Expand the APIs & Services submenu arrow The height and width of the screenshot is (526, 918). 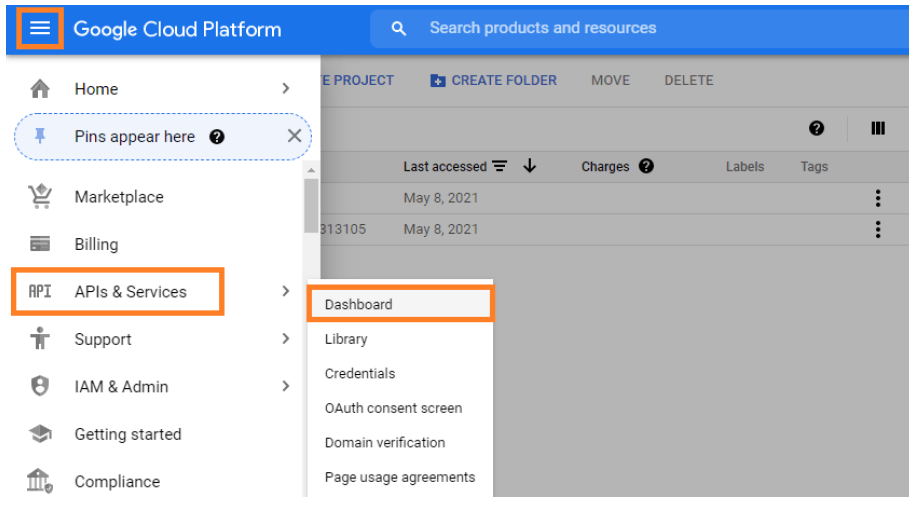[286, 291]
